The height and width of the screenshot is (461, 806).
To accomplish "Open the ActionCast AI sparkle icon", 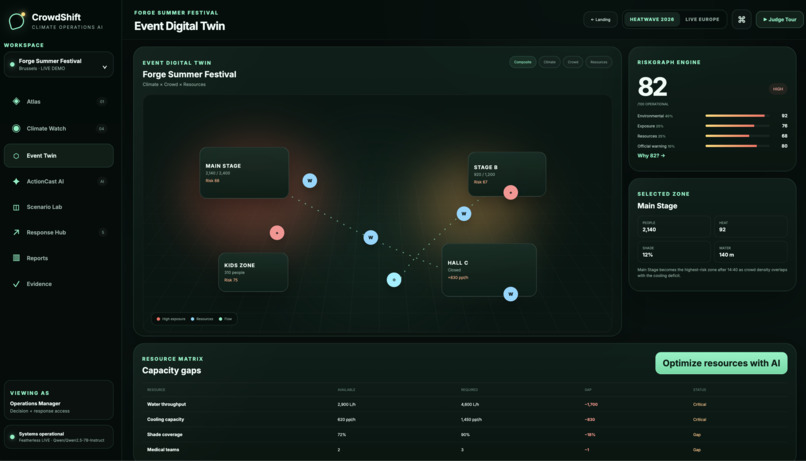I will [x=16, y=181].
